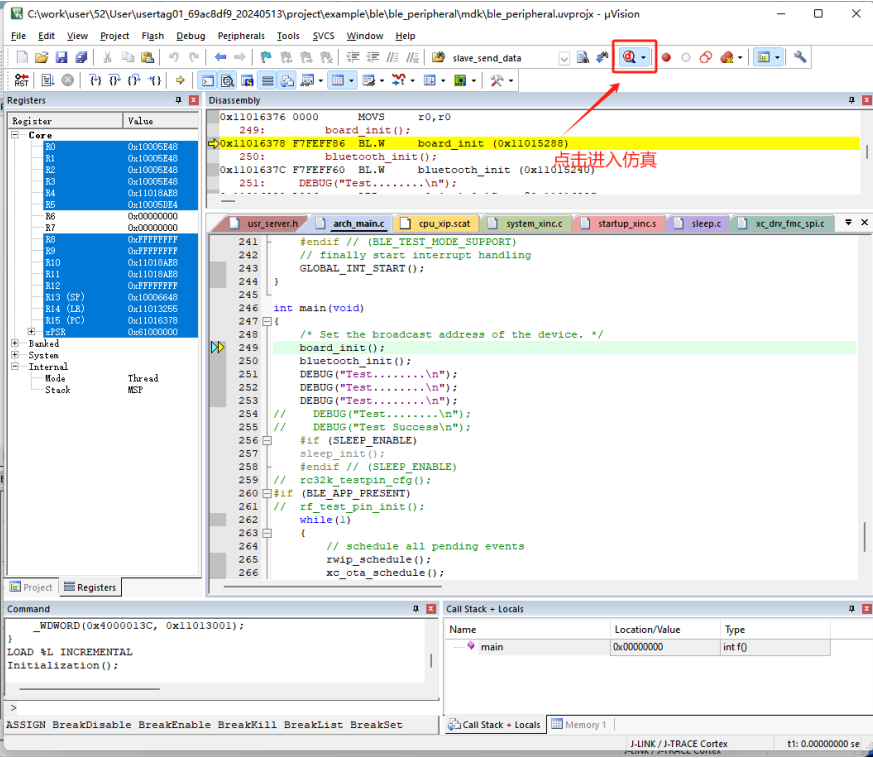This screenshot has width=873, height=758.
Task: Click the editor horizontal scrollbar
Action: [x=332, y=586]
